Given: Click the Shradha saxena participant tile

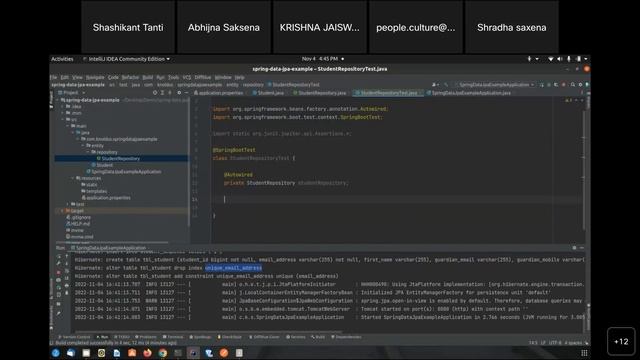Looking at the screenshot, I should pos(512,27).
